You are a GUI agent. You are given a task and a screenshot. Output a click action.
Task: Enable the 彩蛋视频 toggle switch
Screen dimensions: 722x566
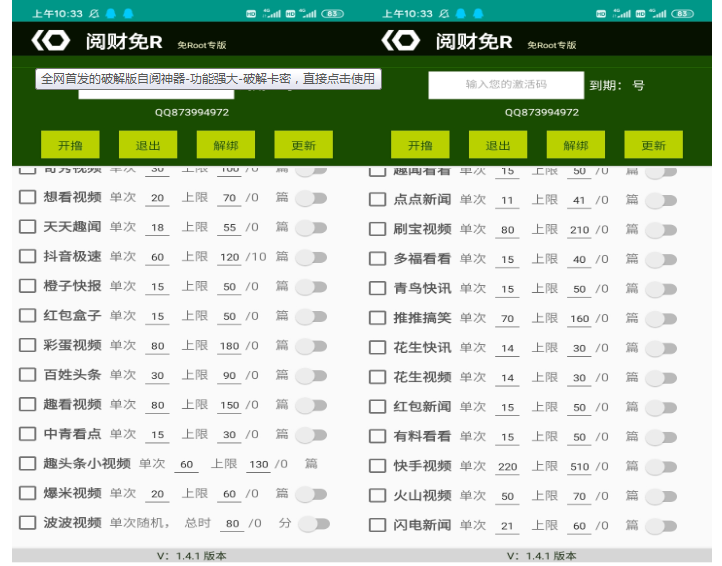coord(311,346)
